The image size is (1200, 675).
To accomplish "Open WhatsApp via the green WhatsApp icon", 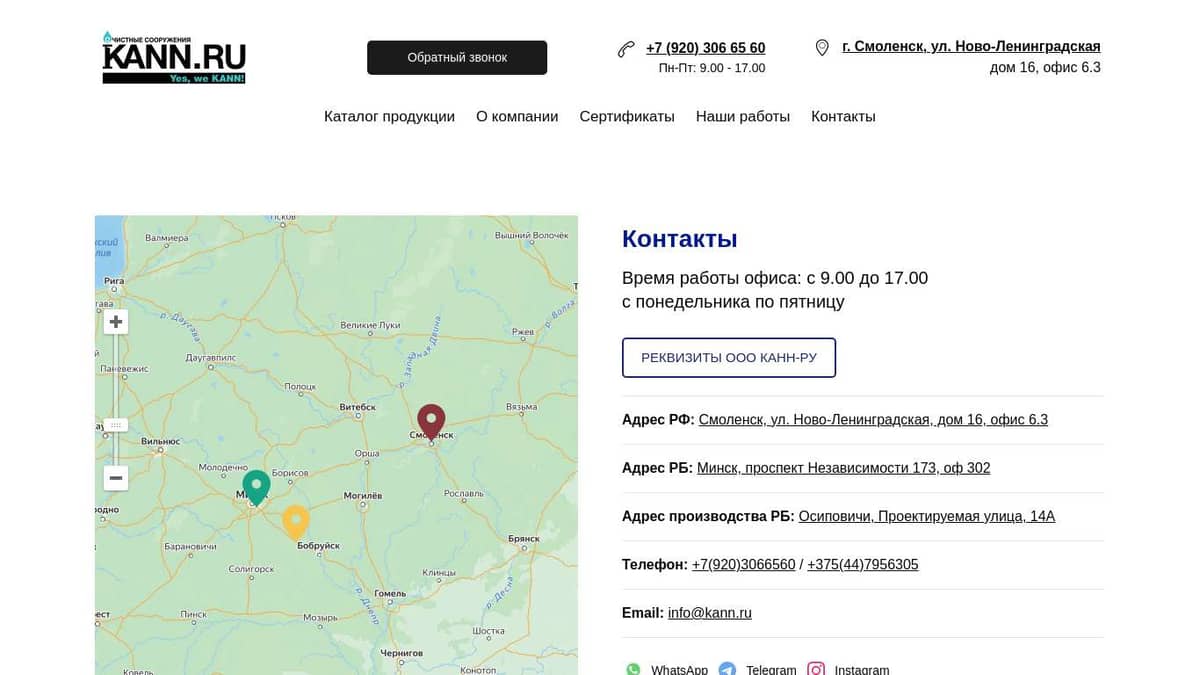I will (x=633, y=669).
